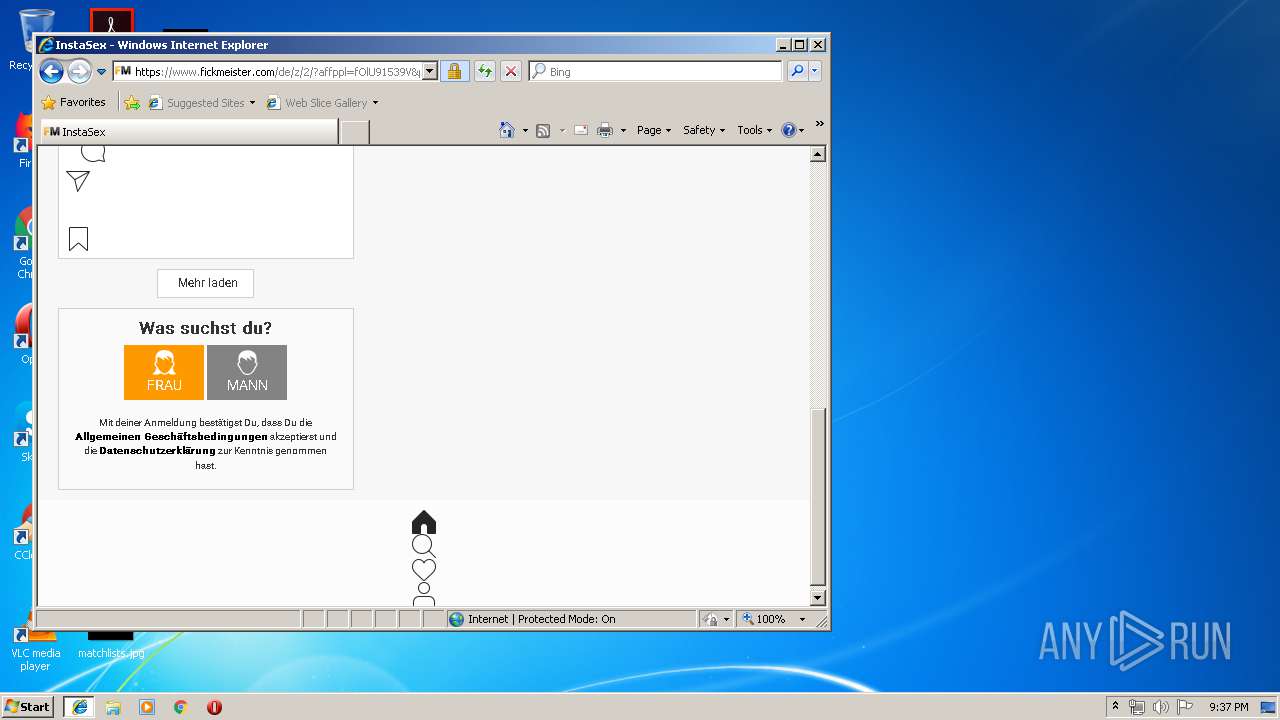Viewport: 1280px width, 720px height.
Task: Click the security lock icon
Action: tap(454, 71)
